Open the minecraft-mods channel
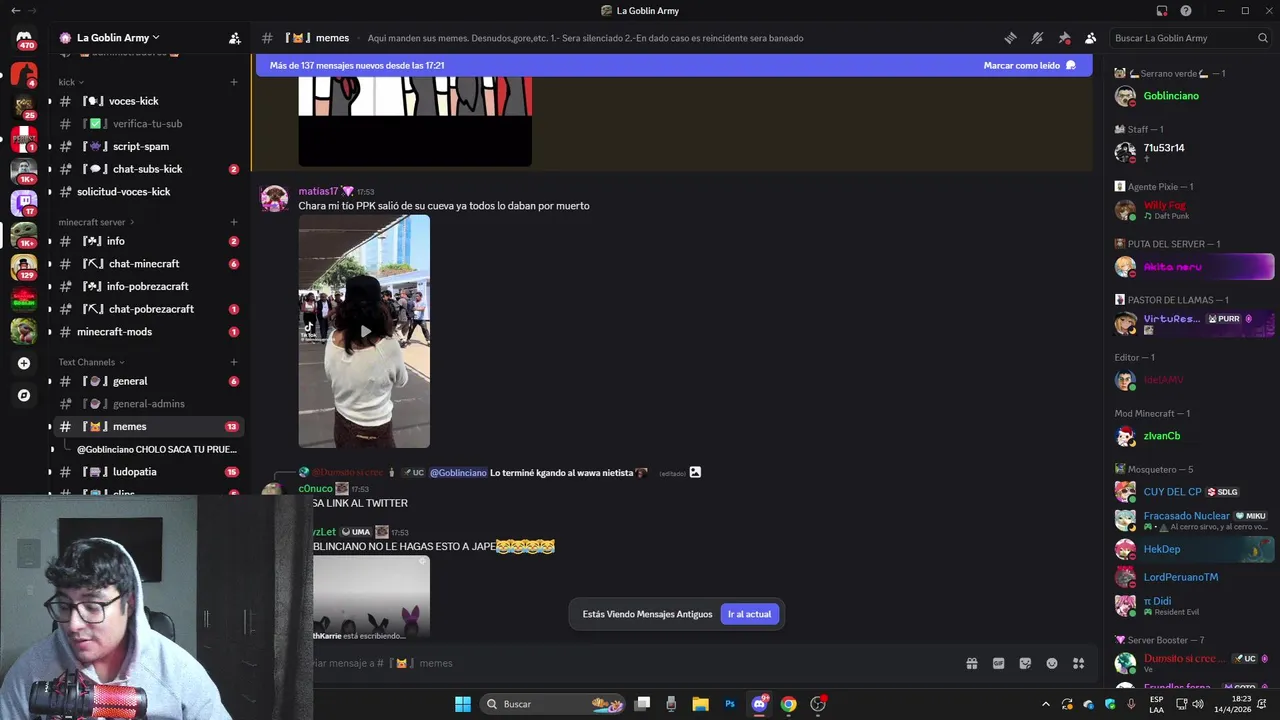 [147, 332]
